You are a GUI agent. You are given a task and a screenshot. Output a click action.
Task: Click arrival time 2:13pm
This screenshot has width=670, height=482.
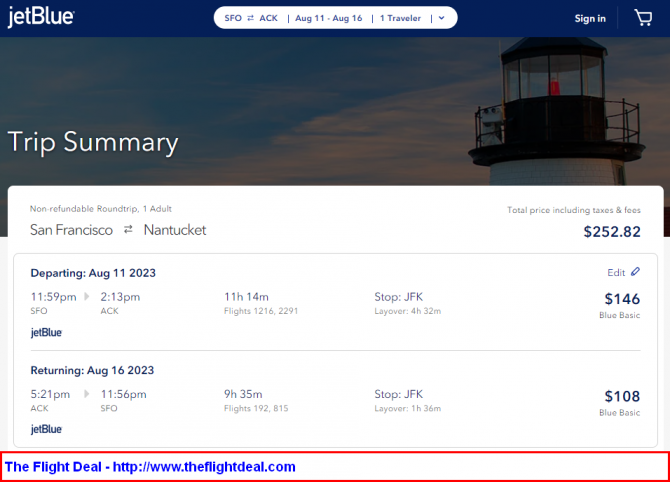click(x=120, y=297)
